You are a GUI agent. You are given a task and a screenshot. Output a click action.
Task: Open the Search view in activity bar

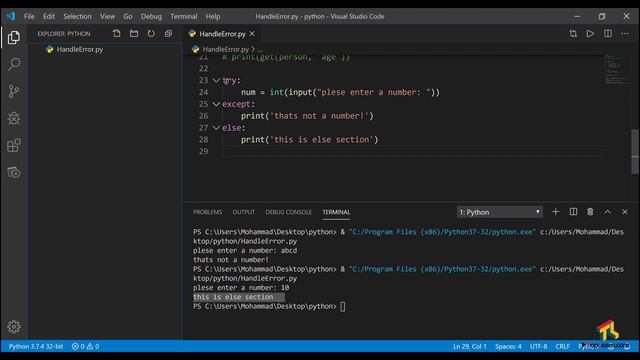click(x=14, y=64)
